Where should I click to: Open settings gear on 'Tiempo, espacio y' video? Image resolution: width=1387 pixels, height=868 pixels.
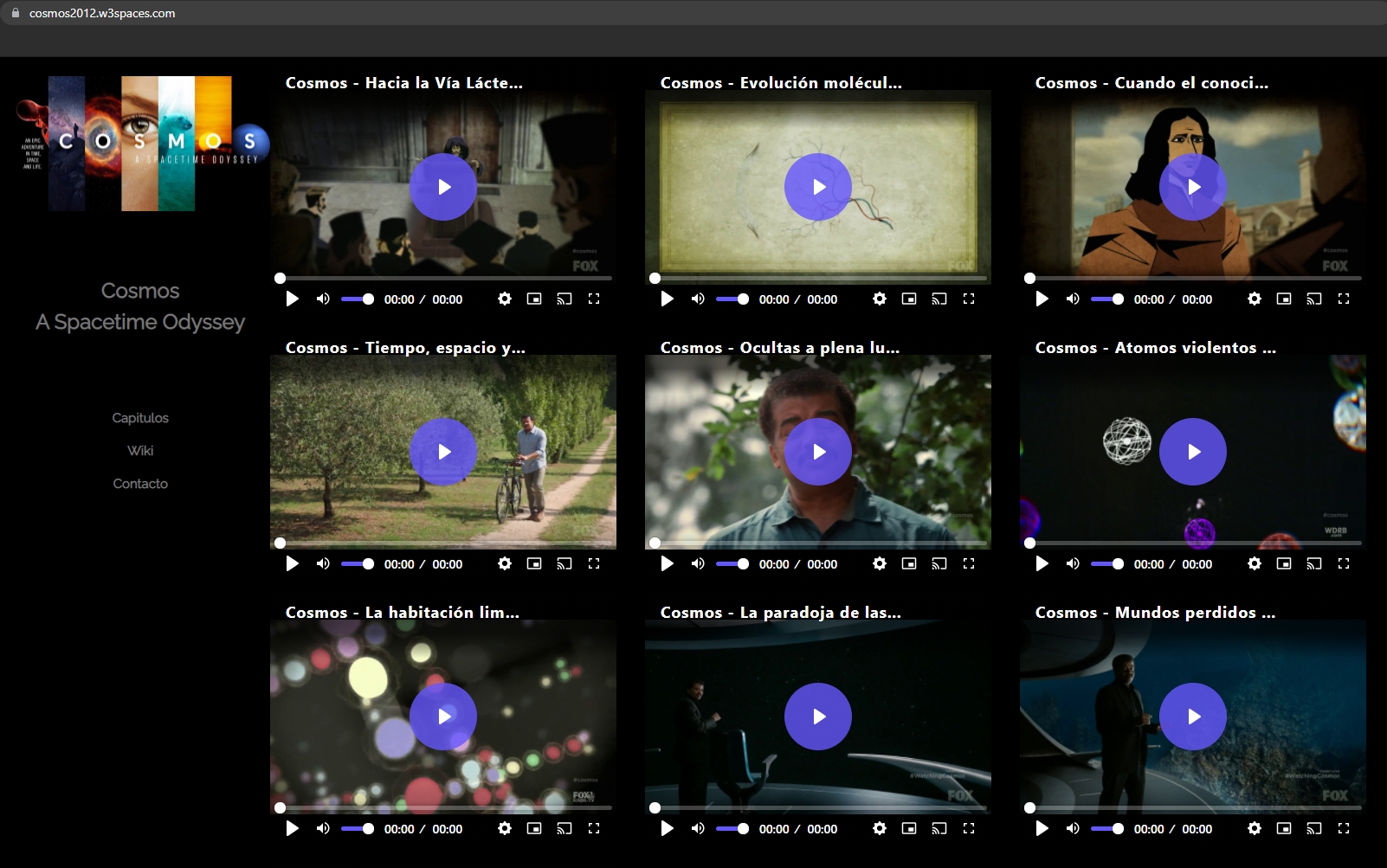pyautogui.click(x=505, y=563)
